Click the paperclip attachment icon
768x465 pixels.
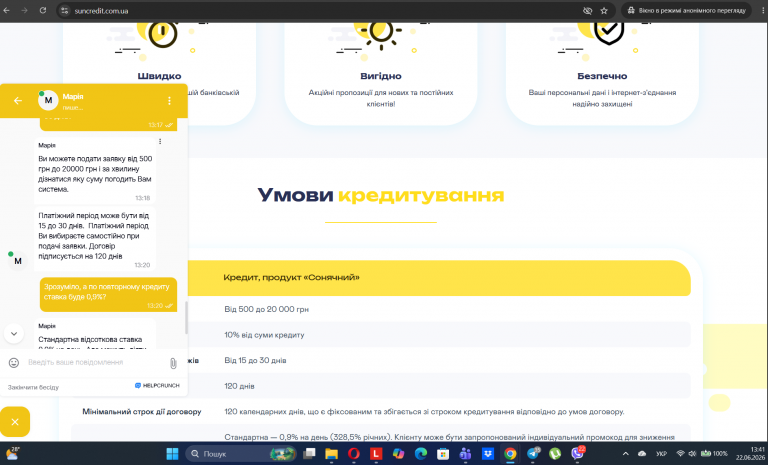coord(173,363)
